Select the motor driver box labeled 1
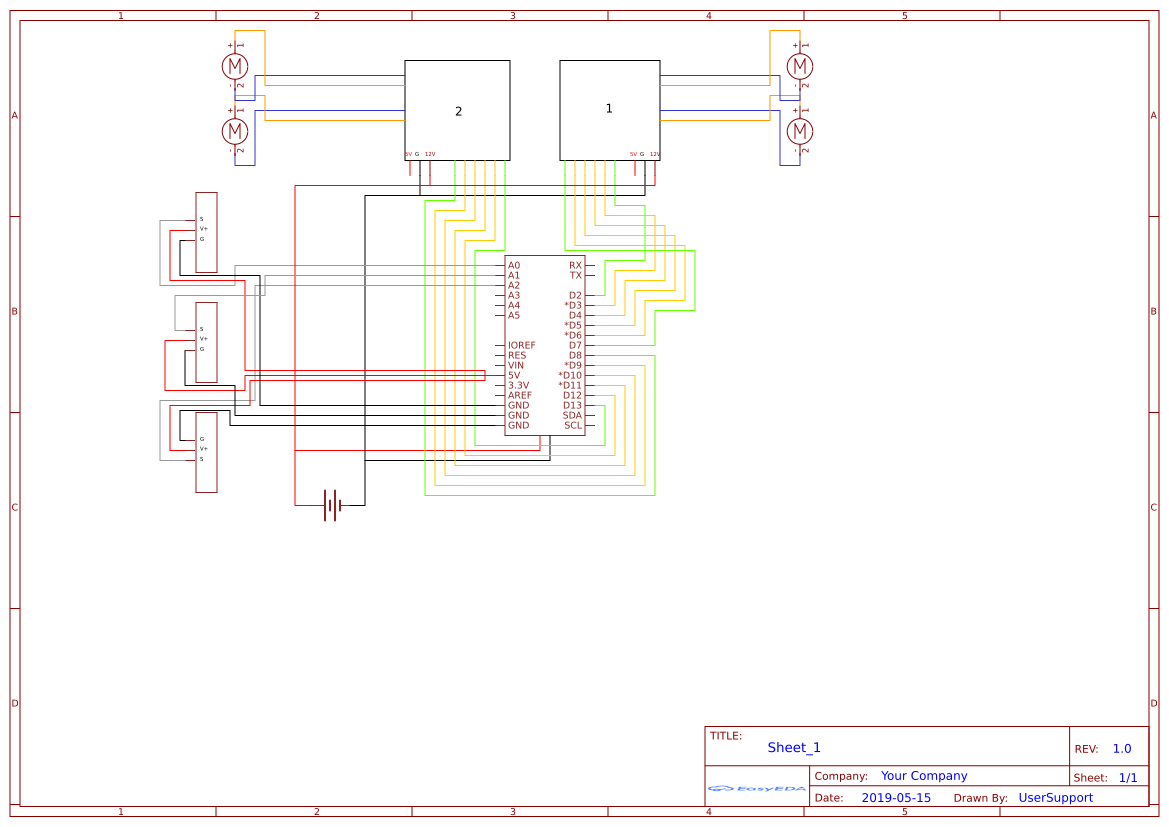The height and width of the screenshot is (827, 1169). point(610,110)
